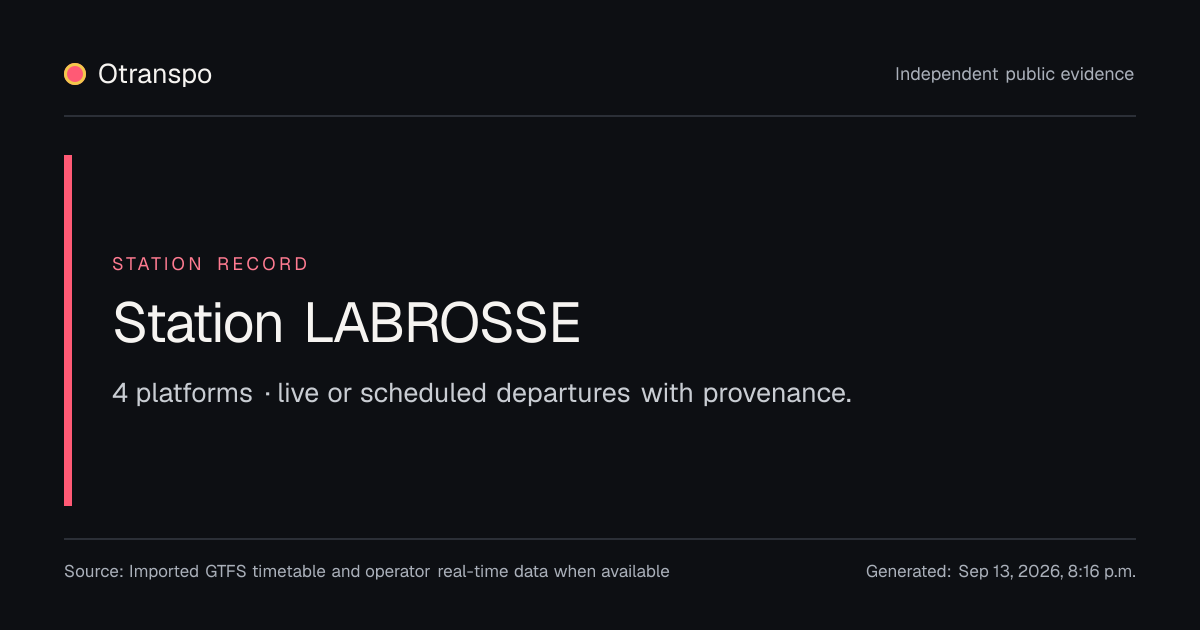The height and width of the screenshot is (630, 1200).
Task: Click the footer divider line
Action: [600, 539]
